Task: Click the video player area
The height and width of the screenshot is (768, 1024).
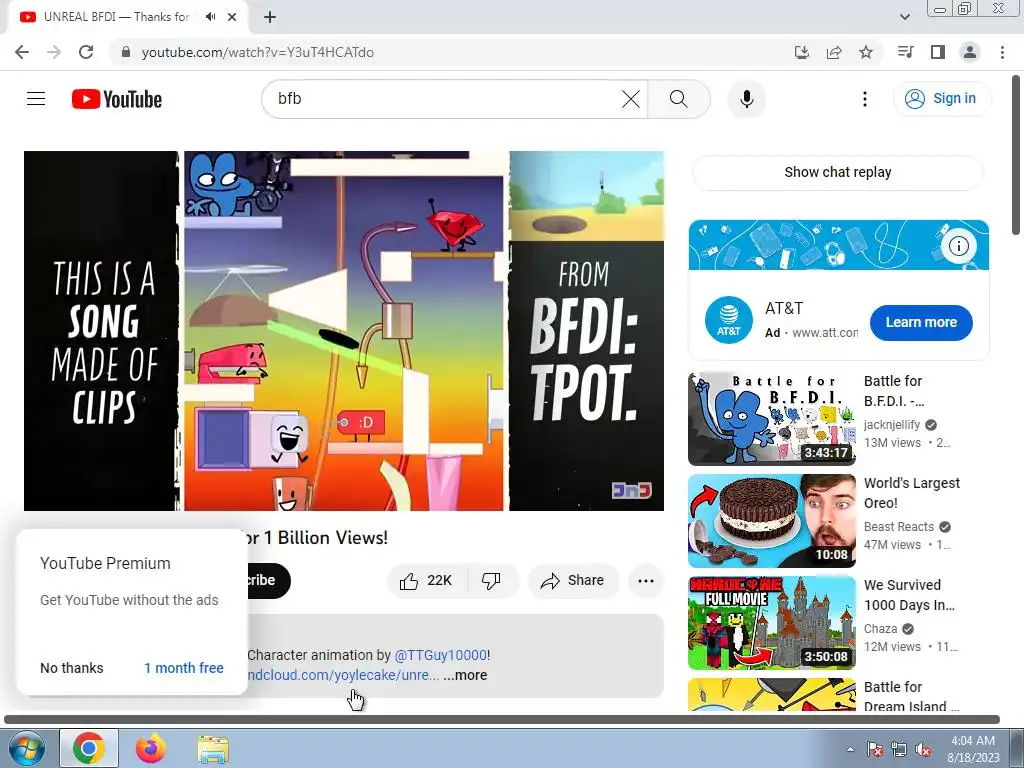Action: coord(344,330)
